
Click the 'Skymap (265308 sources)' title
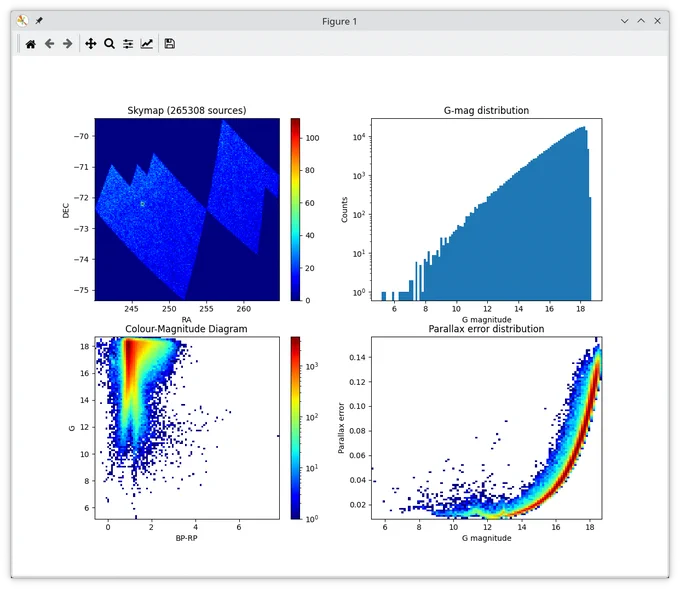click(x=187, y=111)
